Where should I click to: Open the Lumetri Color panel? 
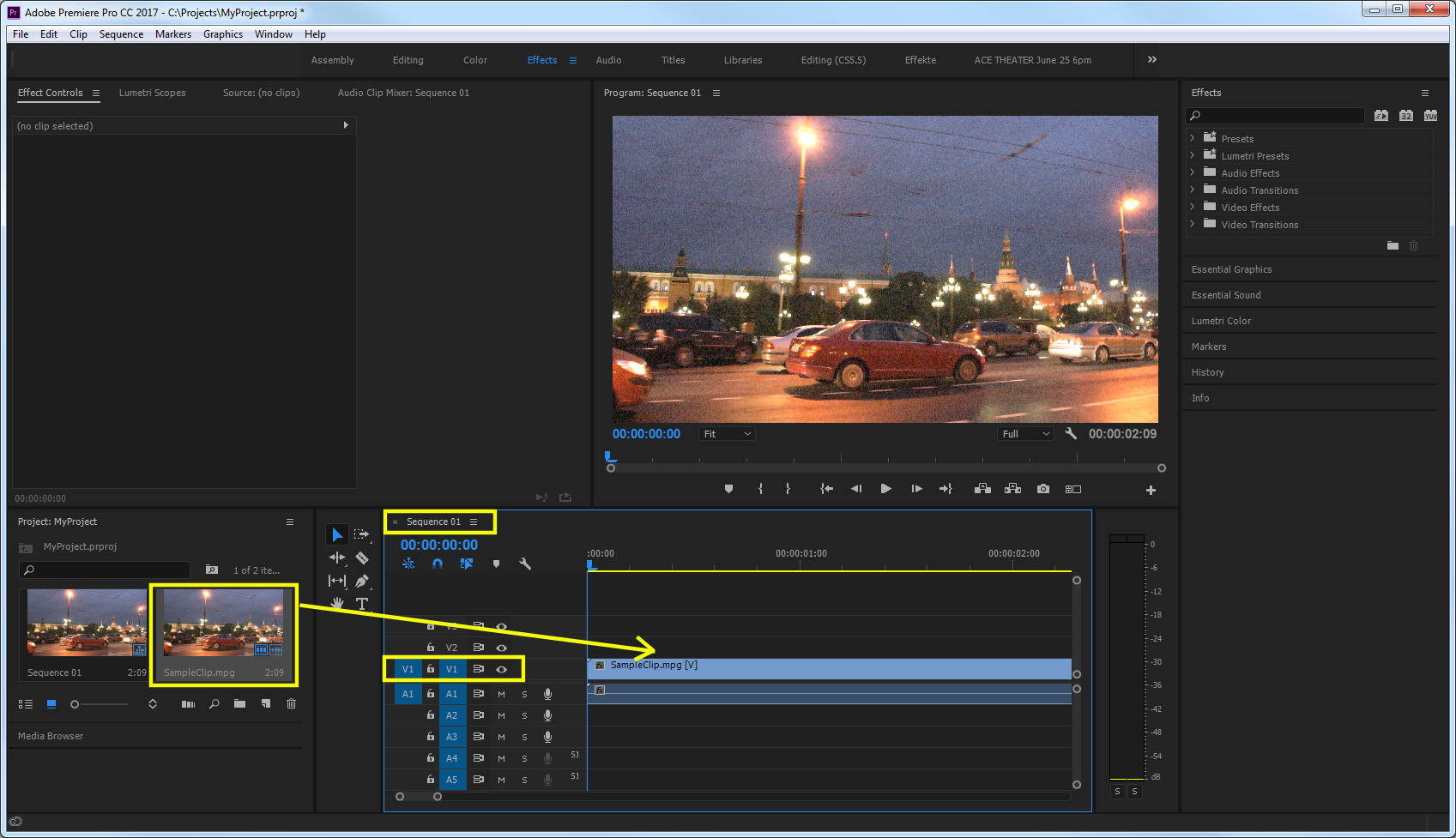(1220, 320)
